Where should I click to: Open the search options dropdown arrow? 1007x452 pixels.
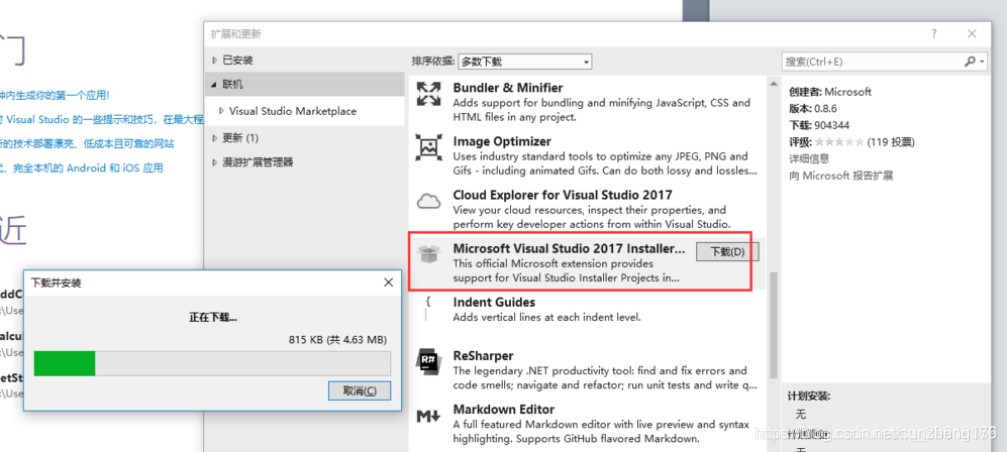983,62
